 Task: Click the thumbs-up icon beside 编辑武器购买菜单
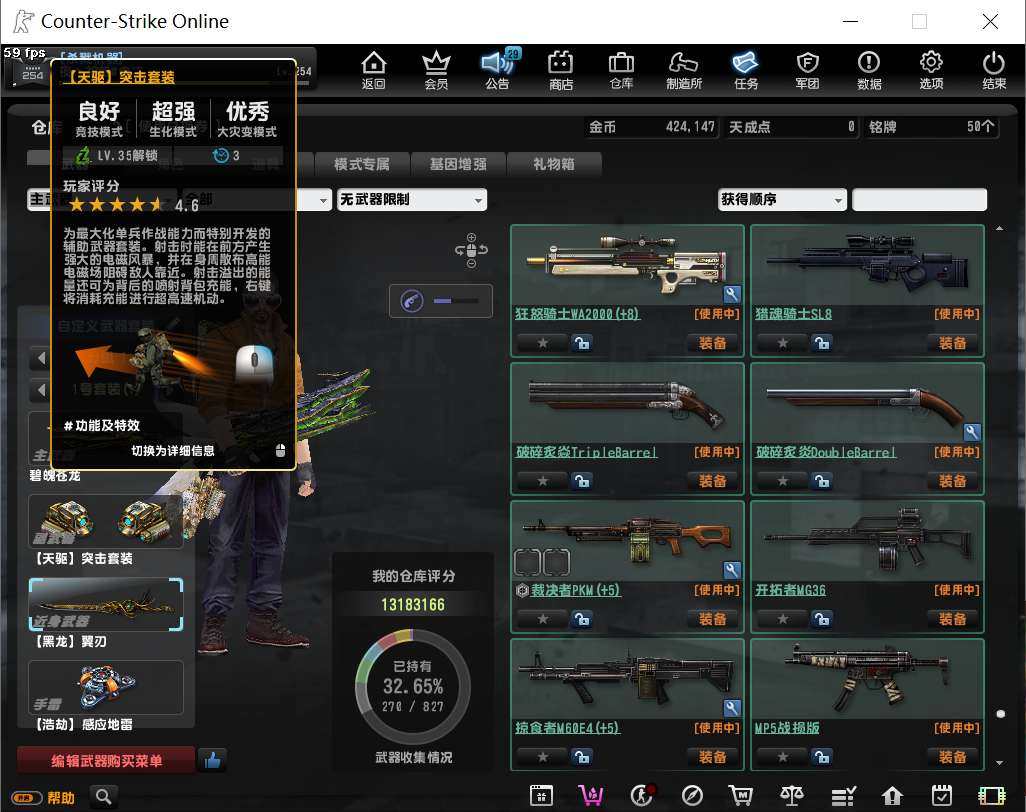(212, 760)
